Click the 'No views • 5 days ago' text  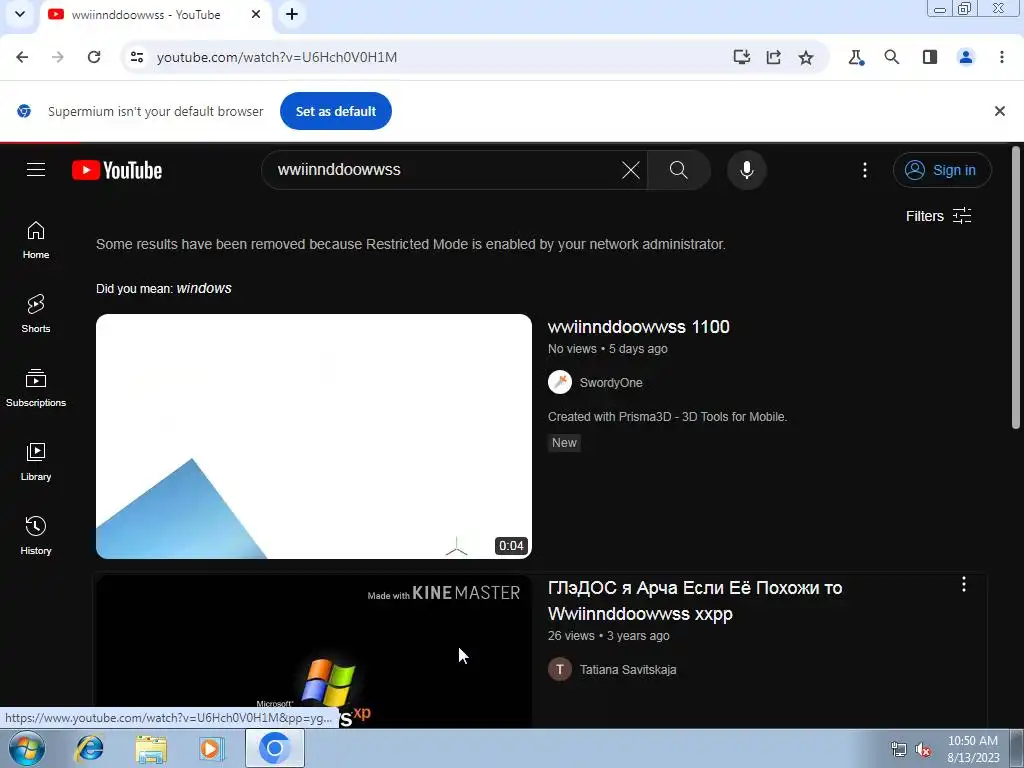coord(607,349)
